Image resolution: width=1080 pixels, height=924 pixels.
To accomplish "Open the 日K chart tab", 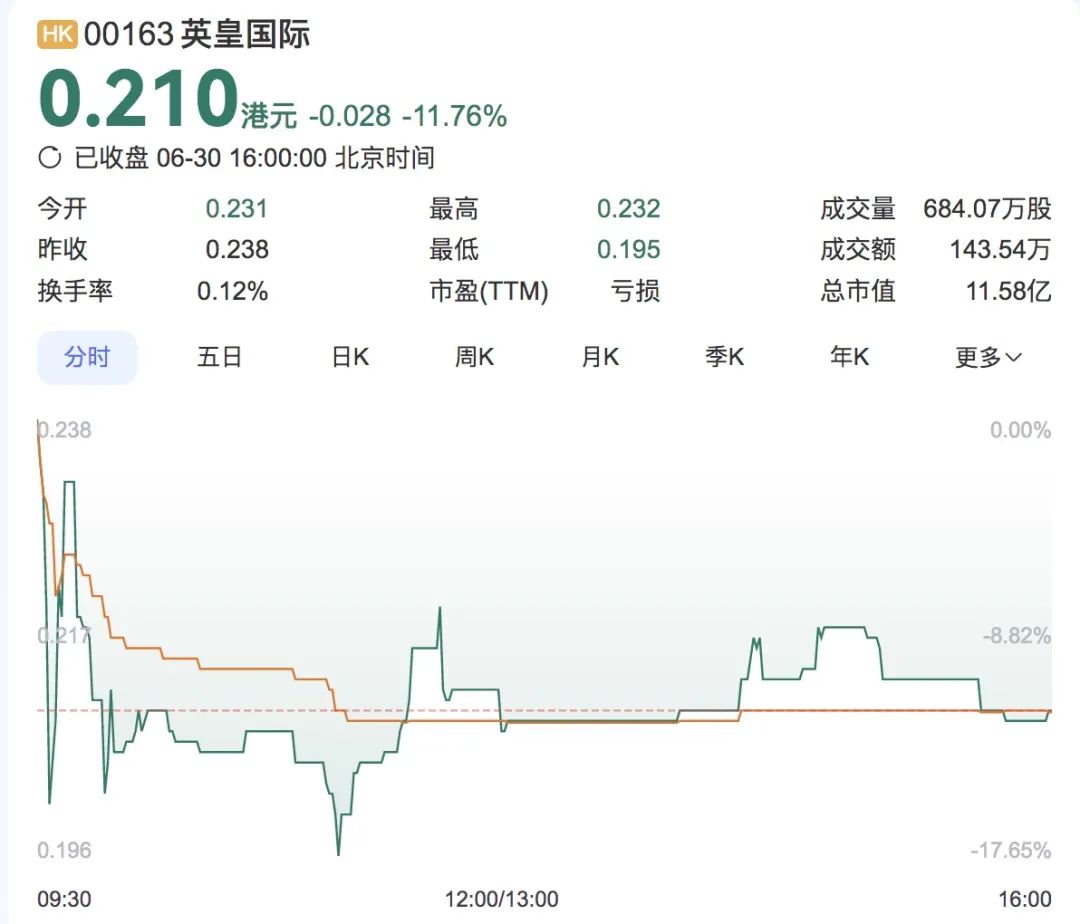I will click(x=350, y=357).
